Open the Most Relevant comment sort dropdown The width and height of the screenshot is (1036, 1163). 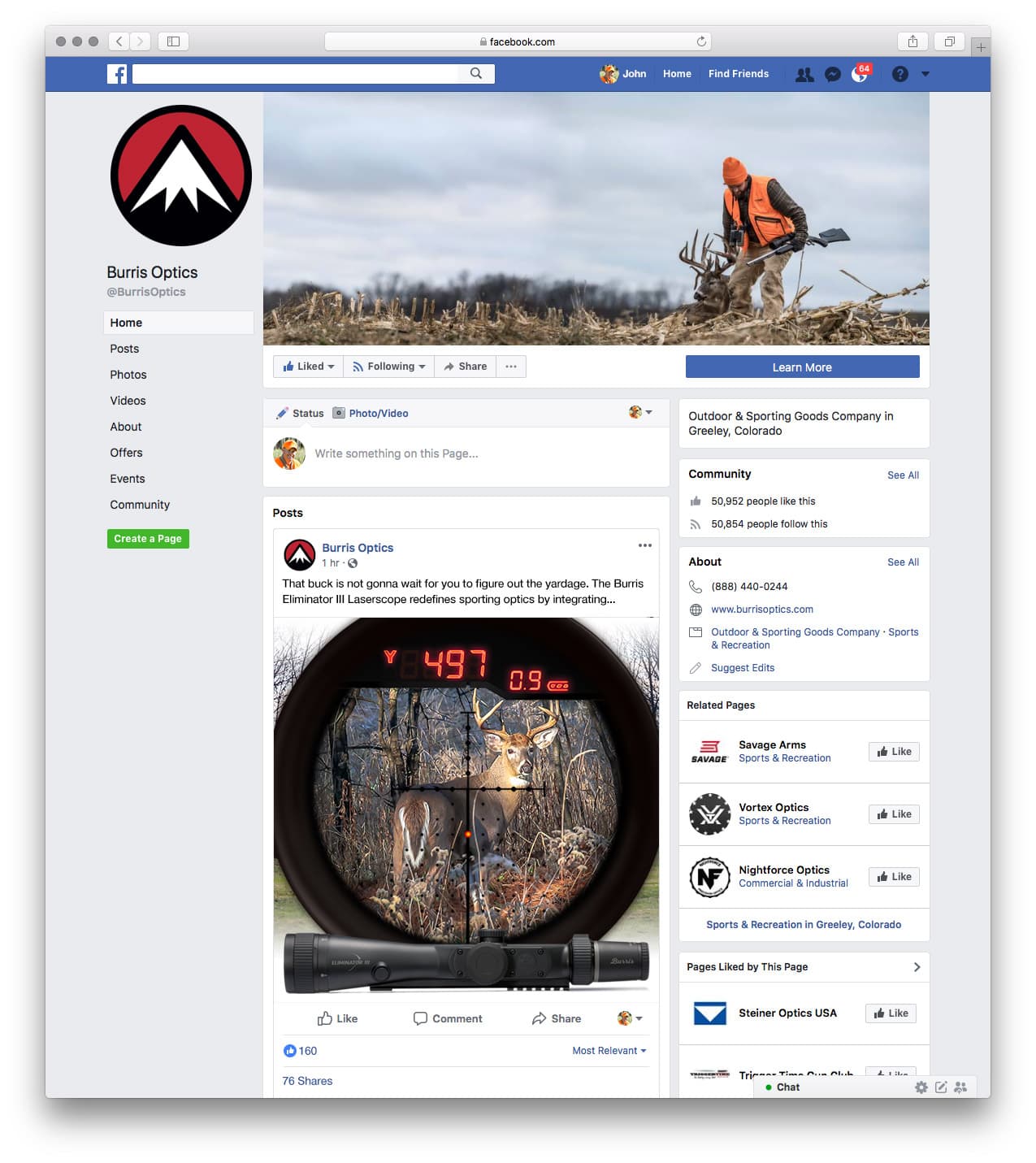609,1051
